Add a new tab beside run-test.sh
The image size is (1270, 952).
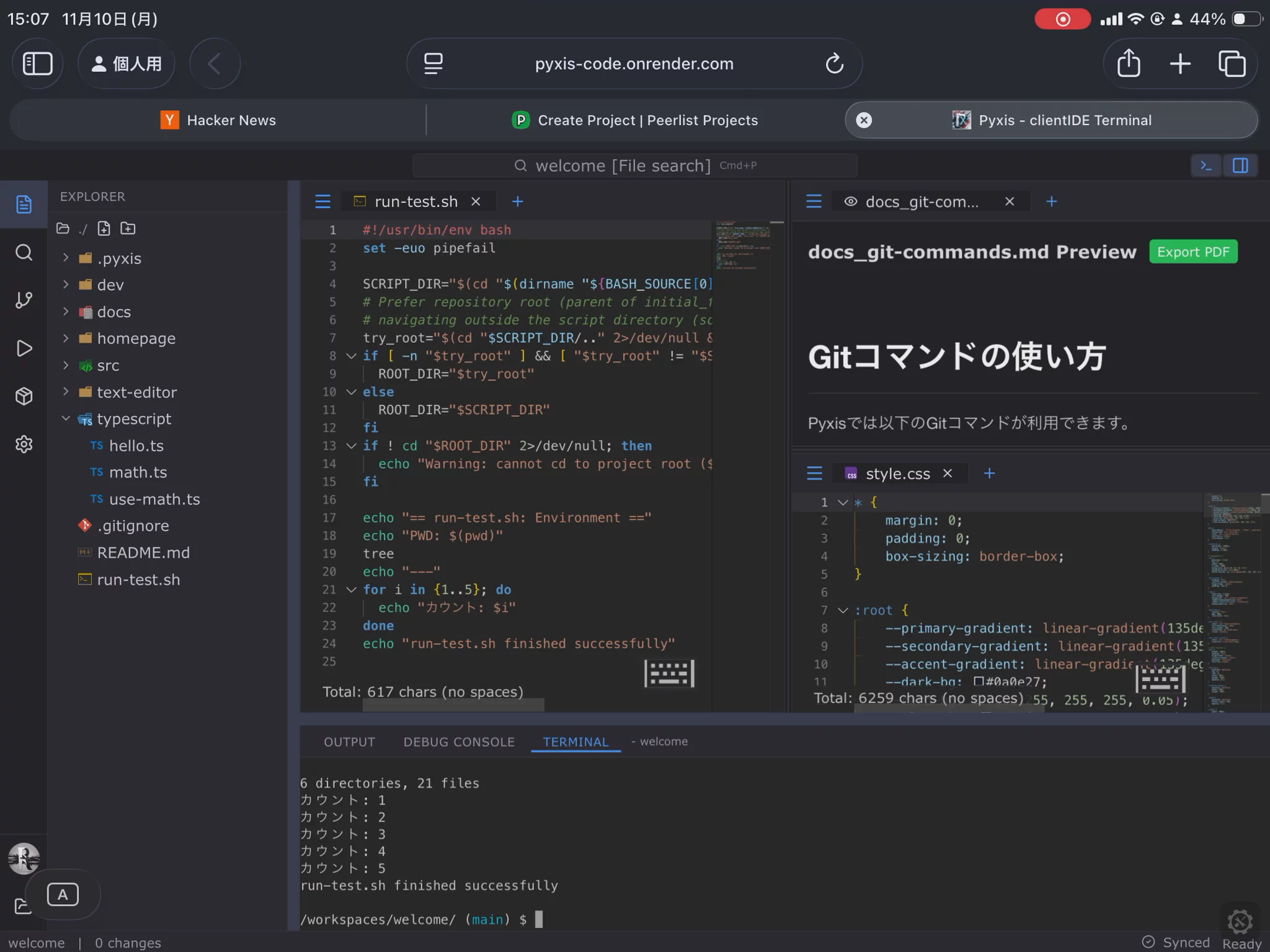pos(518,201)
